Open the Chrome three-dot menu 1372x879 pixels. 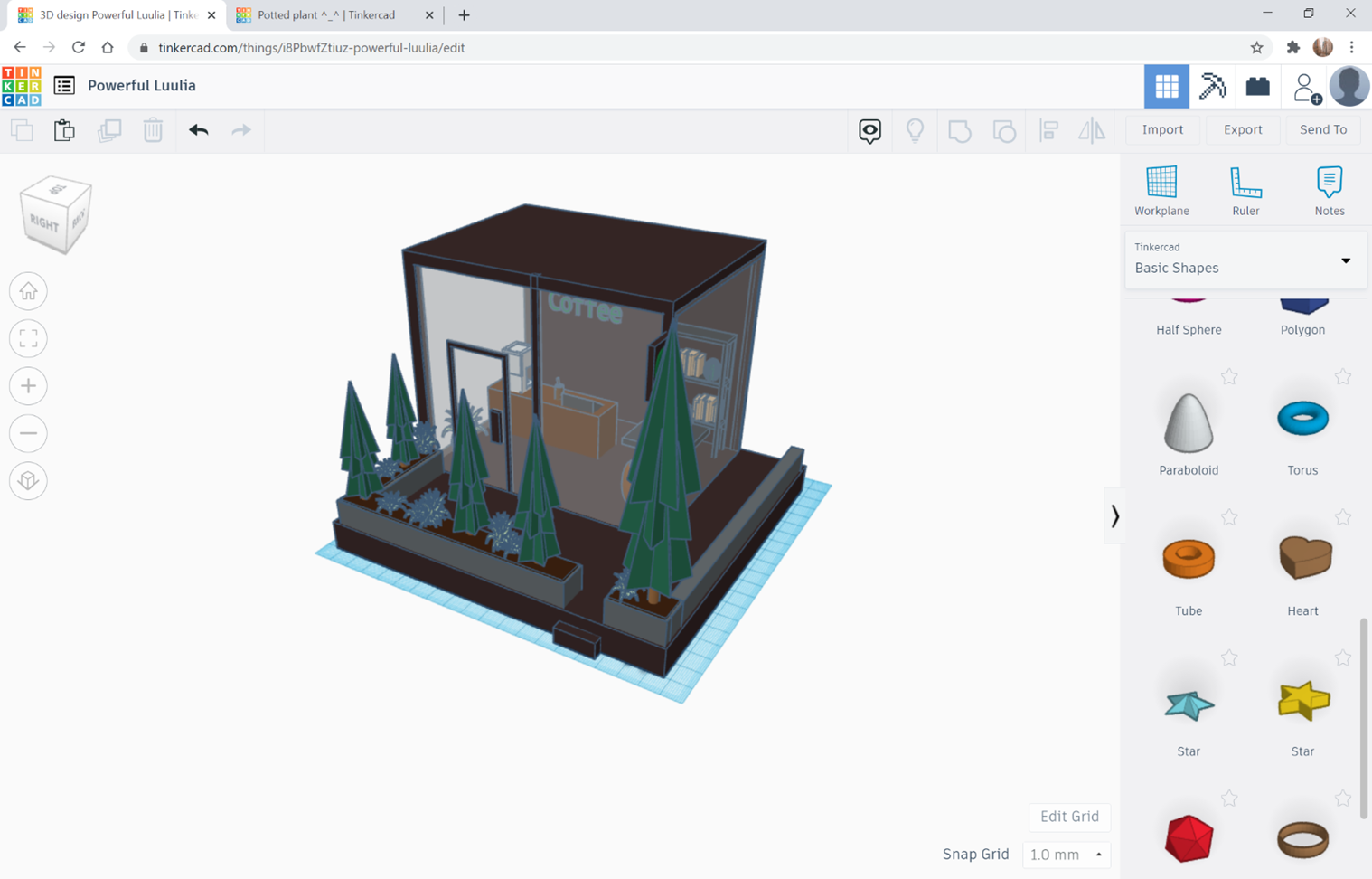[1352, 48]
